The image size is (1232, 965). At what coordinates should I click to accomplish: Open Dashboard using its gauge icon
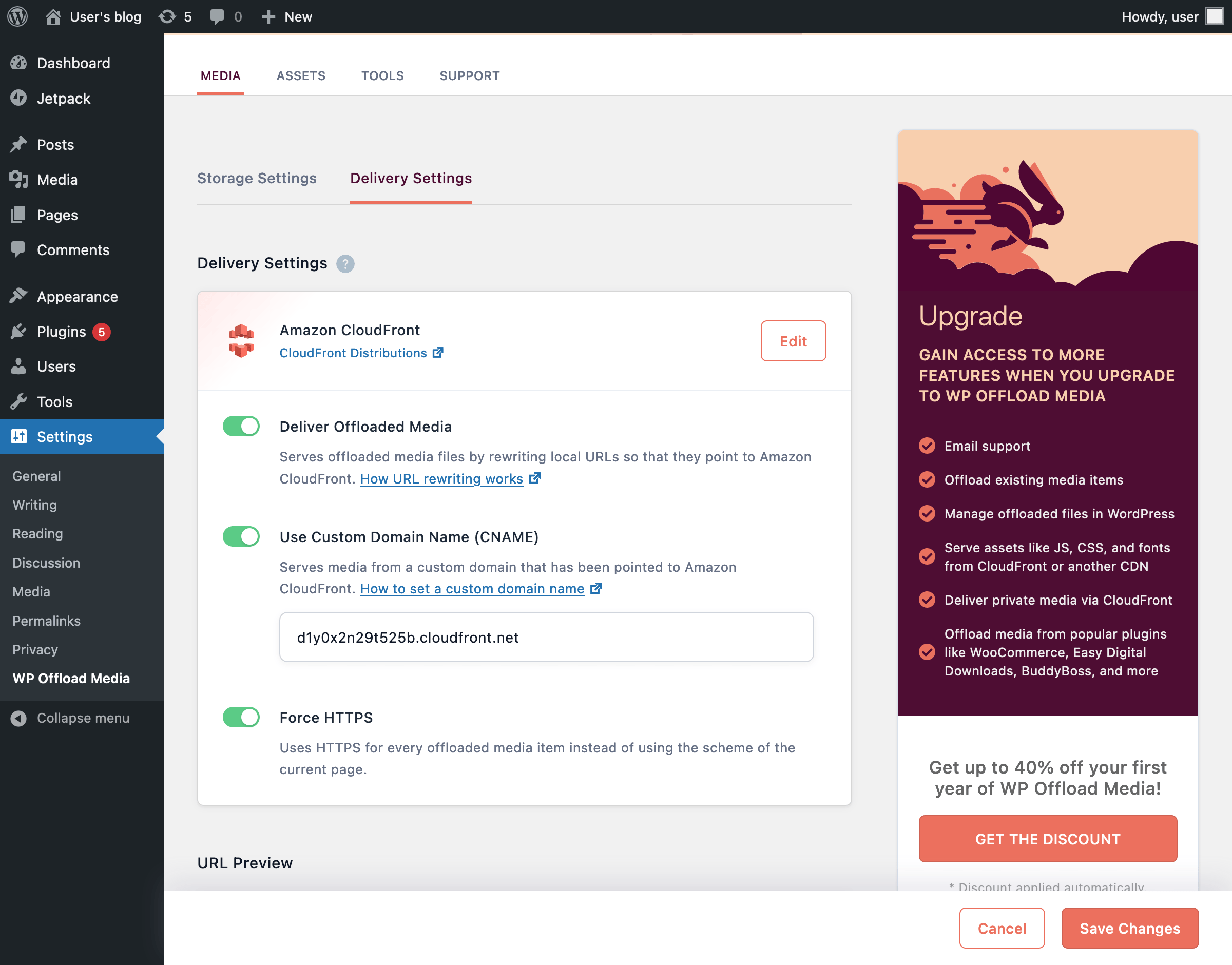click(19, 63)
